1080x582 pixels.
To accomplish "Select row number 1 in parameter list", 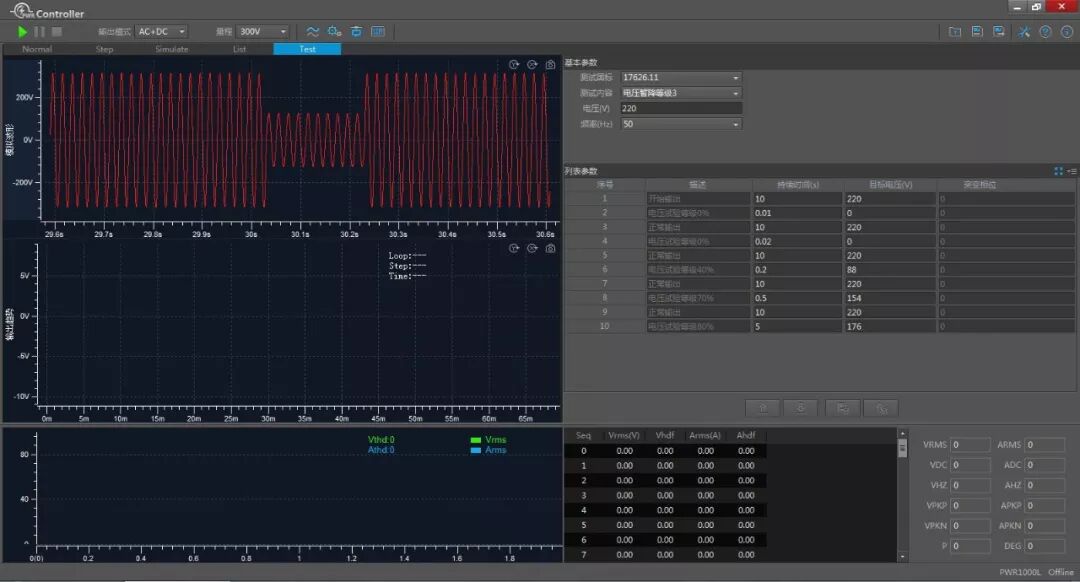I will tap(605, 198).
